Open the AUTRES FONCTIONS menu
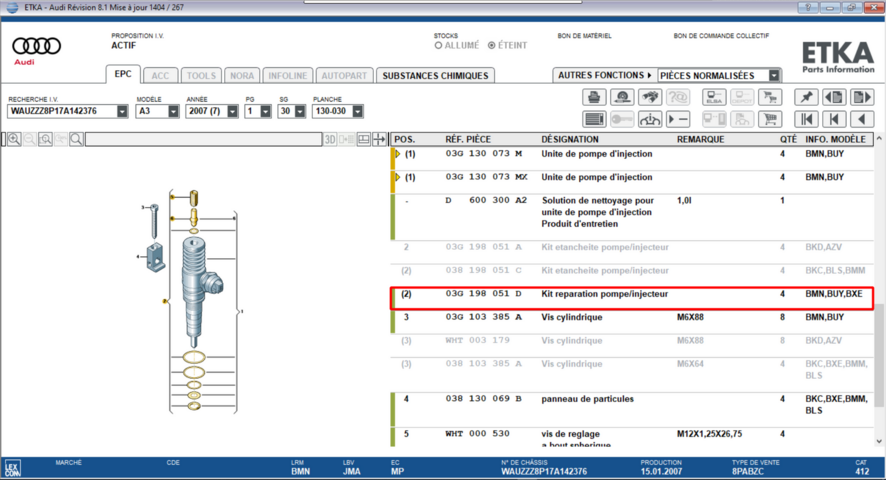Screen dimensions: 886x480 pos(605,75)
